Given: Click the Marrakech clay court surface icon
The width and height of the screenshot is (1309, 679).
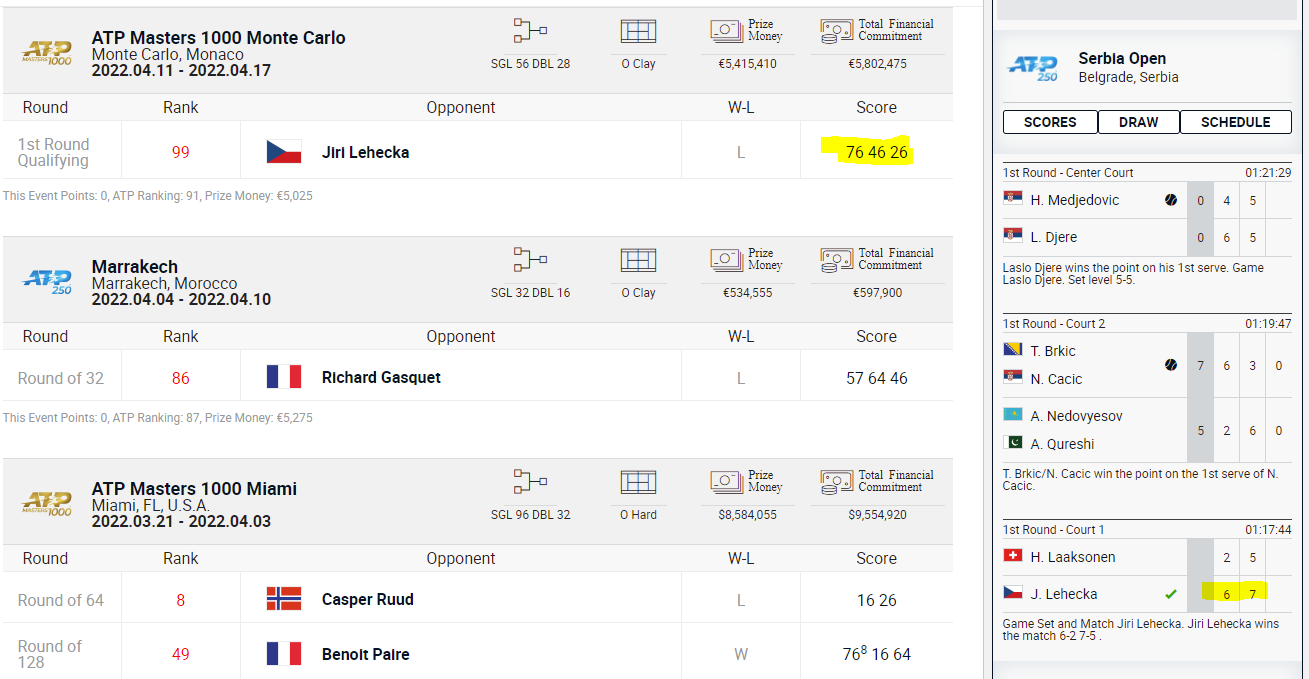Looking at the screenshot, I should coord(638,261).
